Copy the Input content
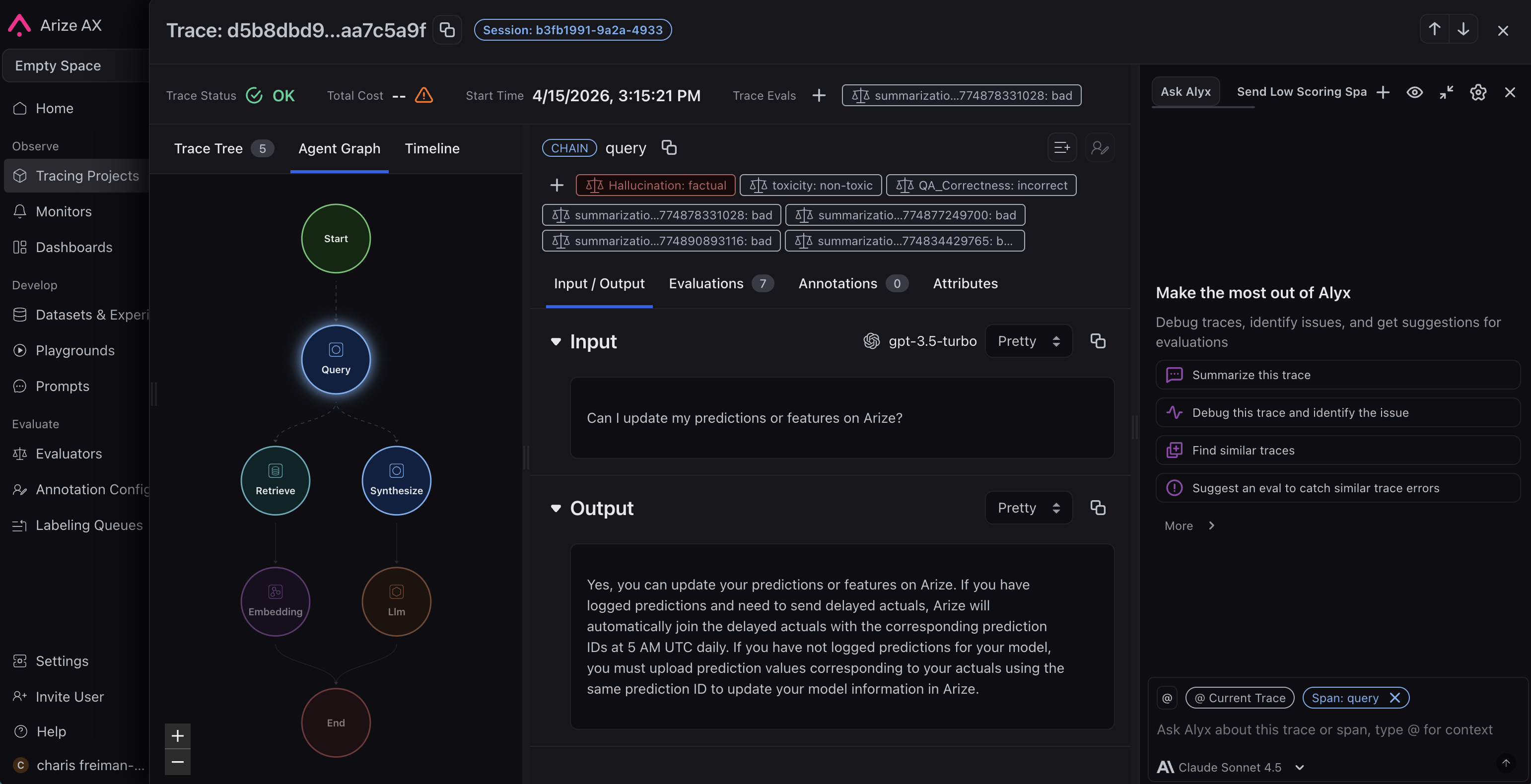 1098,341
